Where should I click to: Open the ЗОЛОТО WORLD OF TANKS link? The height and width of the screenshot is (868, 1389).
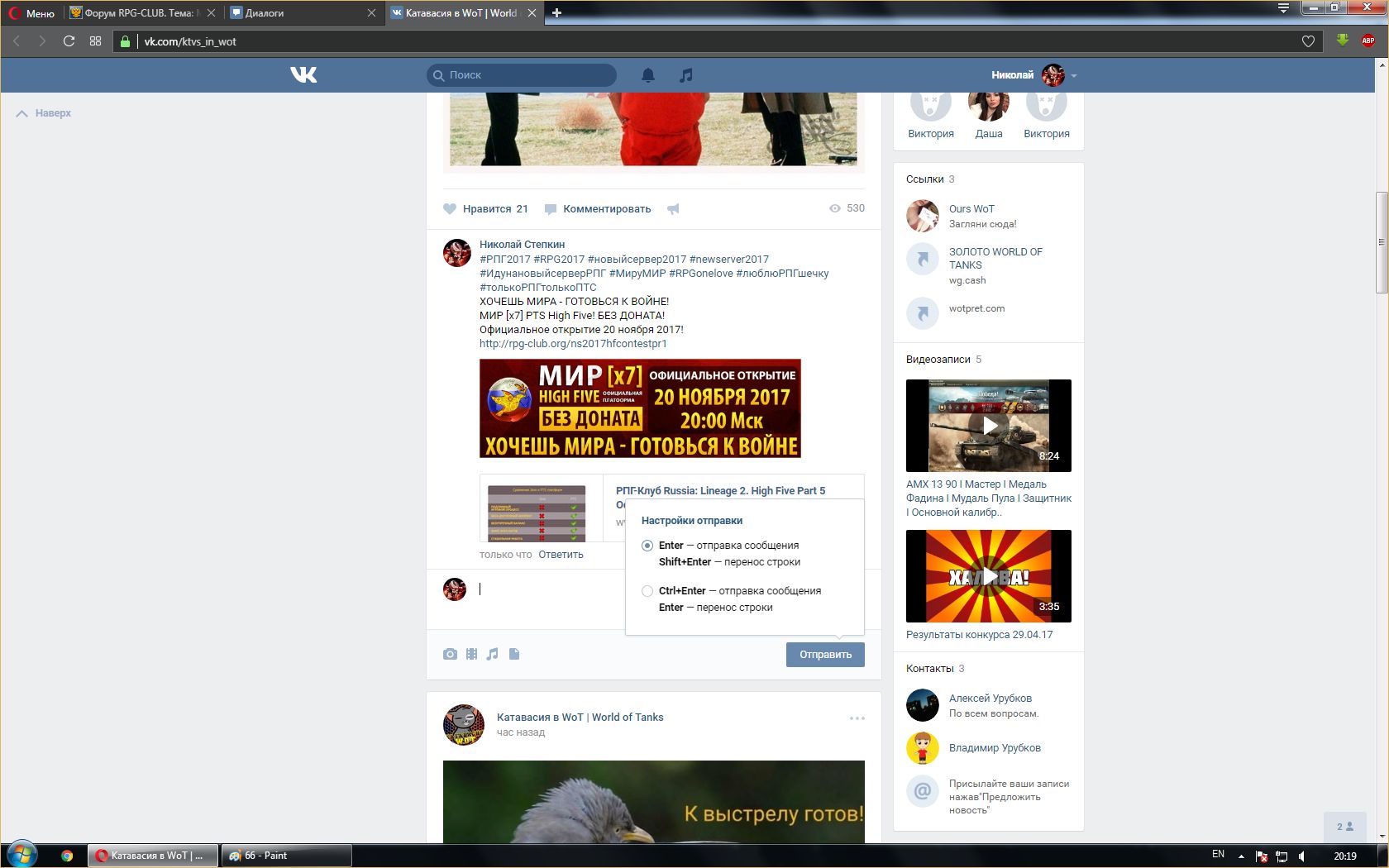pos(995,259)
